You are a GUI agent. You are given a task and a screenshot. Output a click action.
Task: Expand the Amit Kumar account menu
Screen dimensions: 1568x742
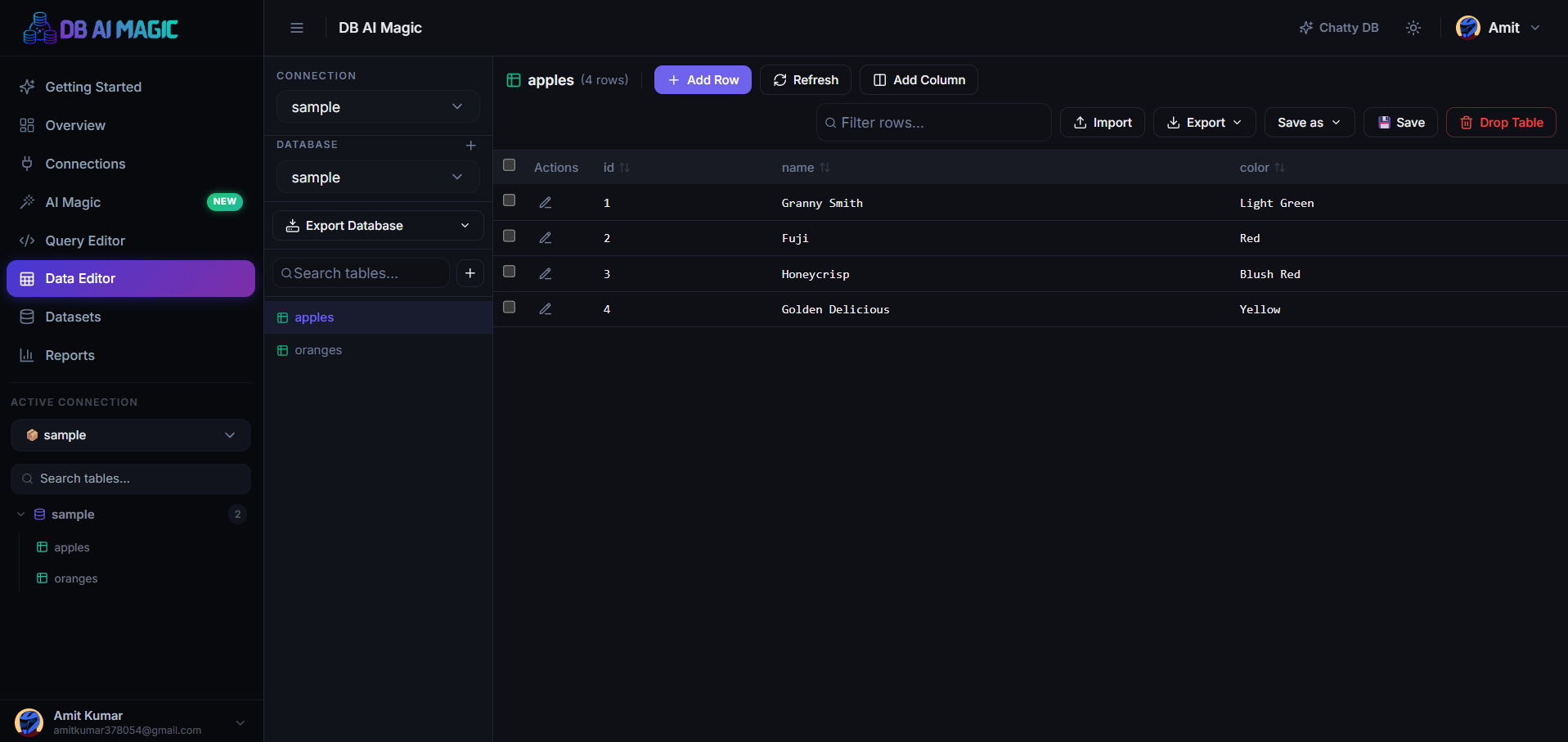point(240,722)
